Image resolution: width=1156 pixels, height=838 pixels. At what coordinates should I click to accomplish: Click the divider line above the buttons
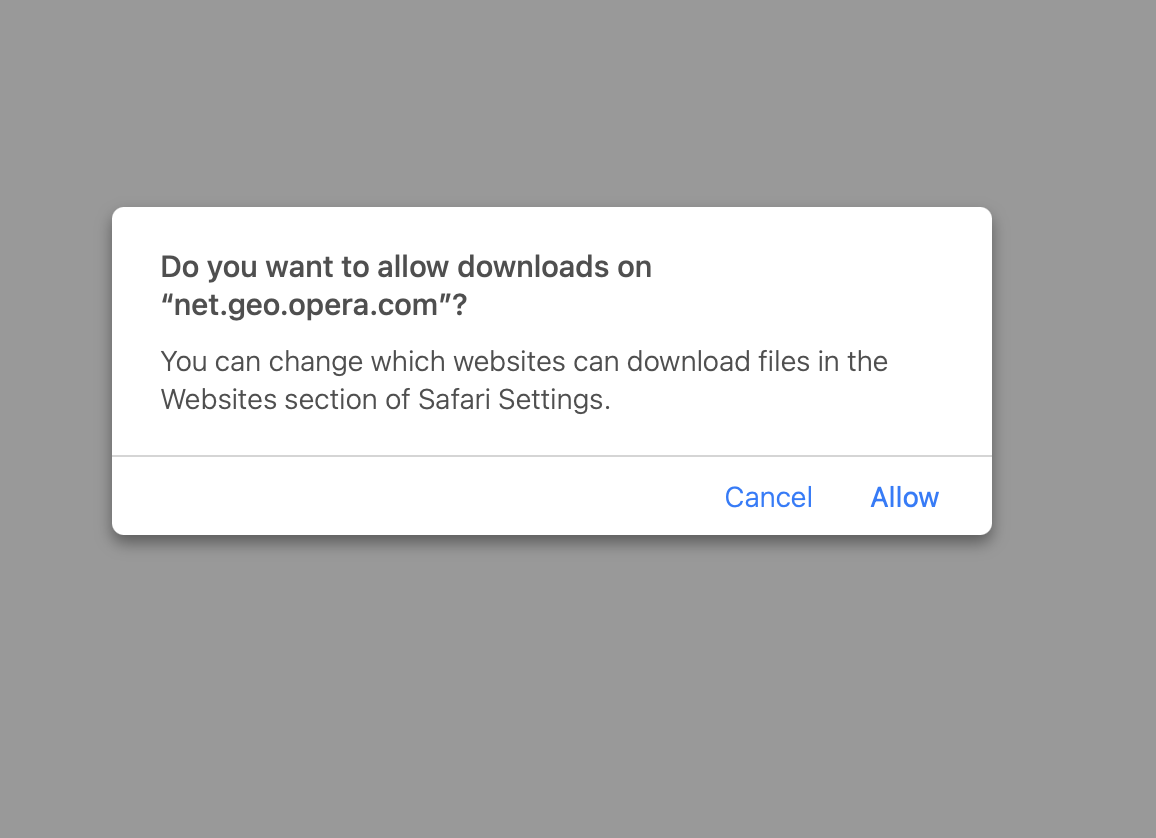tap(551, 455)
